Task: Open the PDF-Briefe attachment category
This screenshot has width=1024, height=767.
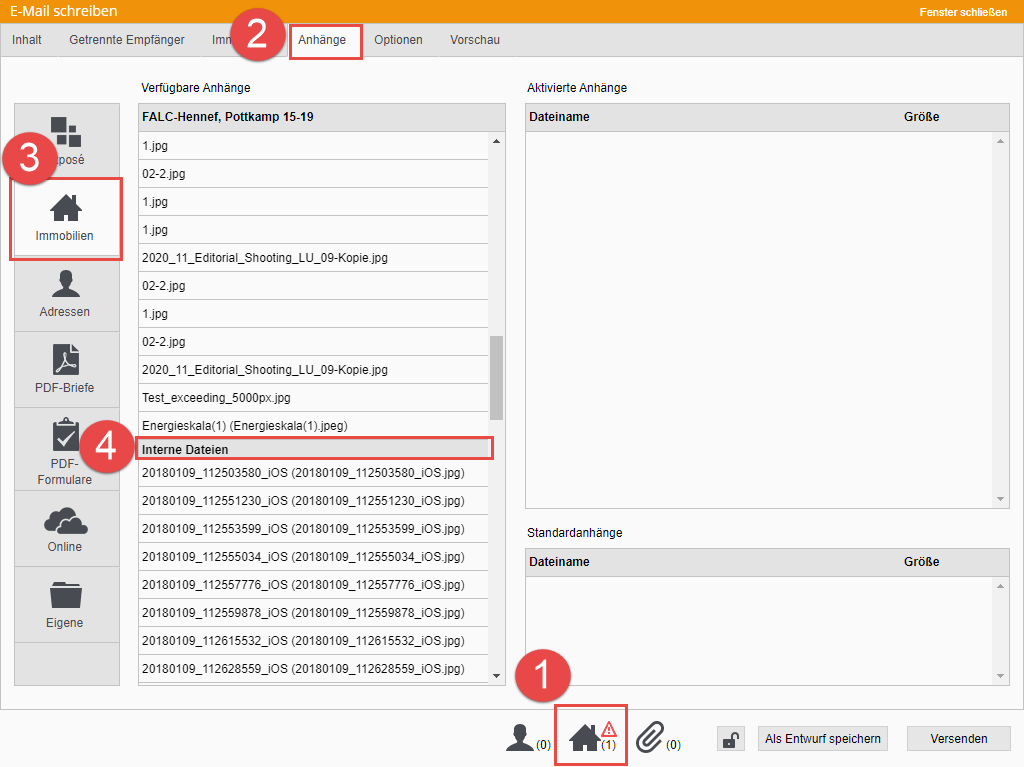Action: pyautogui.click(x=66, y=369)
